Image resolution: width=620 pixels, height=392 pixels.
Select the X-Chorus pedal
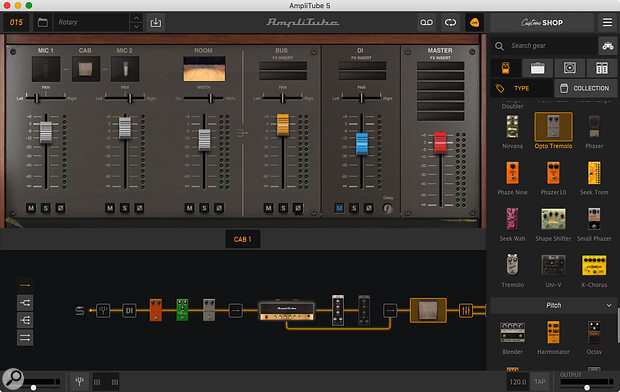(x=594, y=270)
